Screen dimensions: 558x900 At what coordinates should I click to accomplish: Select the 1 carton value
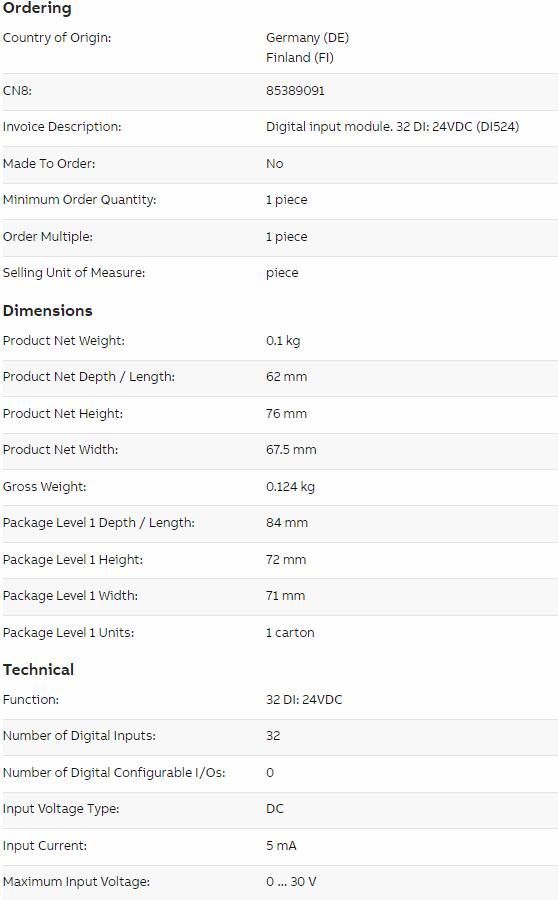point(290,633)
